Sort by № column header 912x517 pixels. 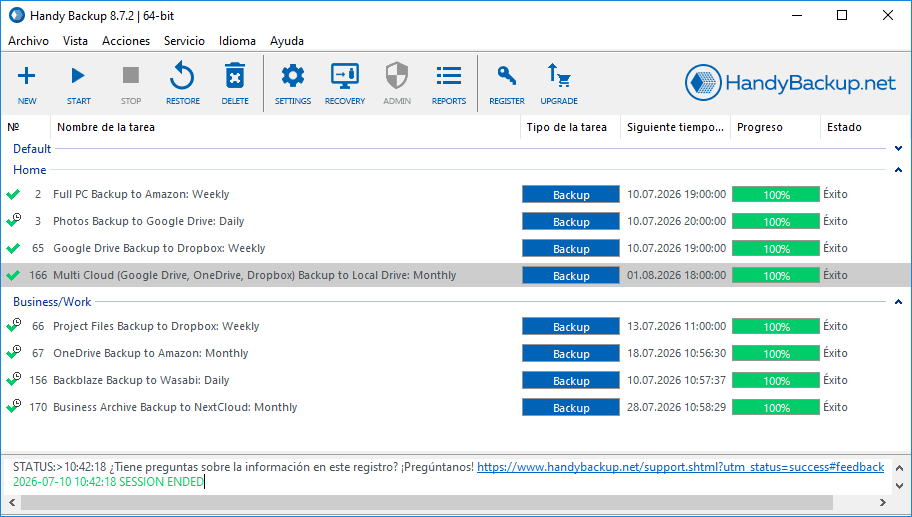[26, 127]
